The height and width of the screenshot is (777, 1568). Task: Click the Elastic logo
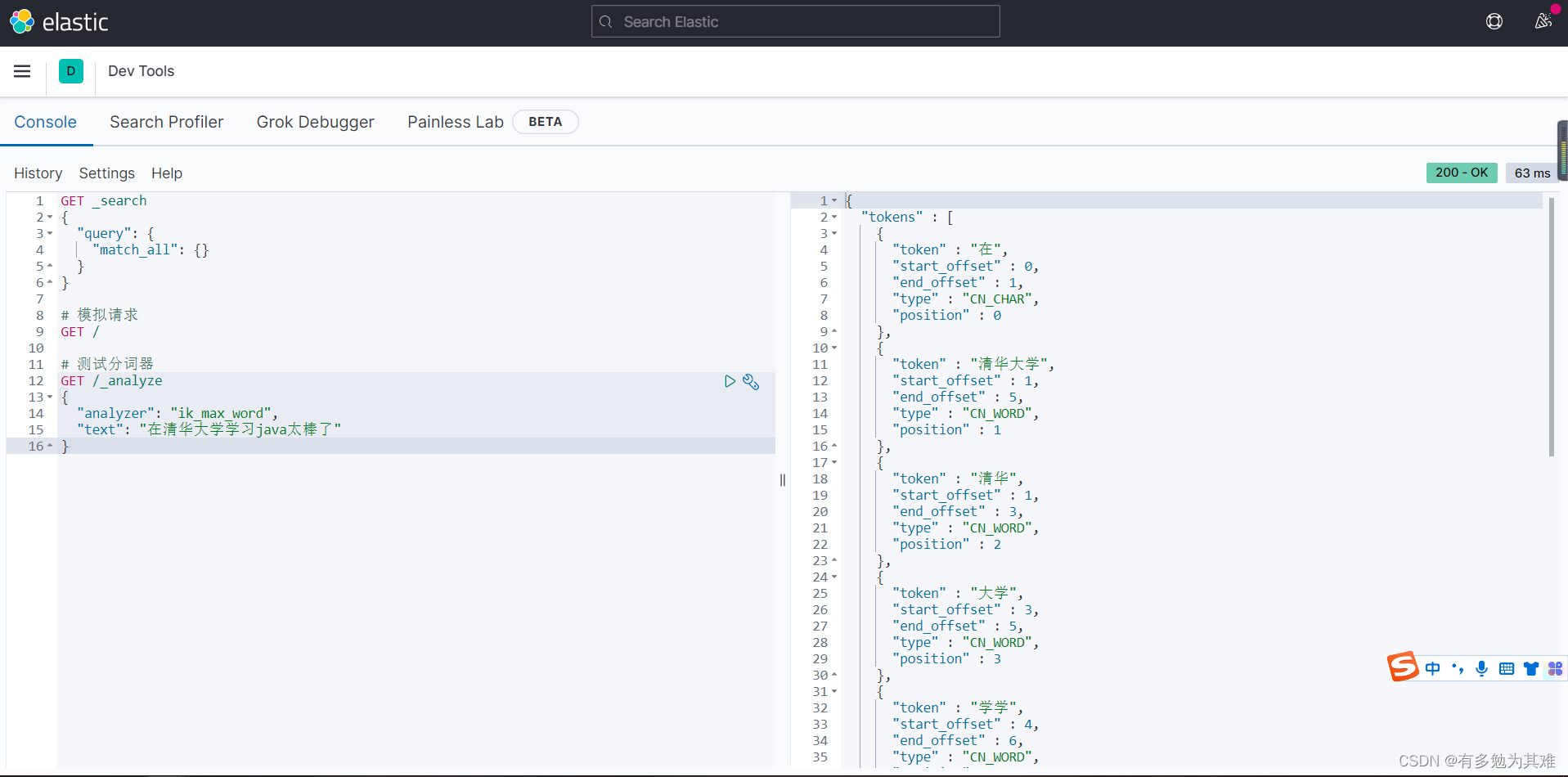(x=59, y=22)
